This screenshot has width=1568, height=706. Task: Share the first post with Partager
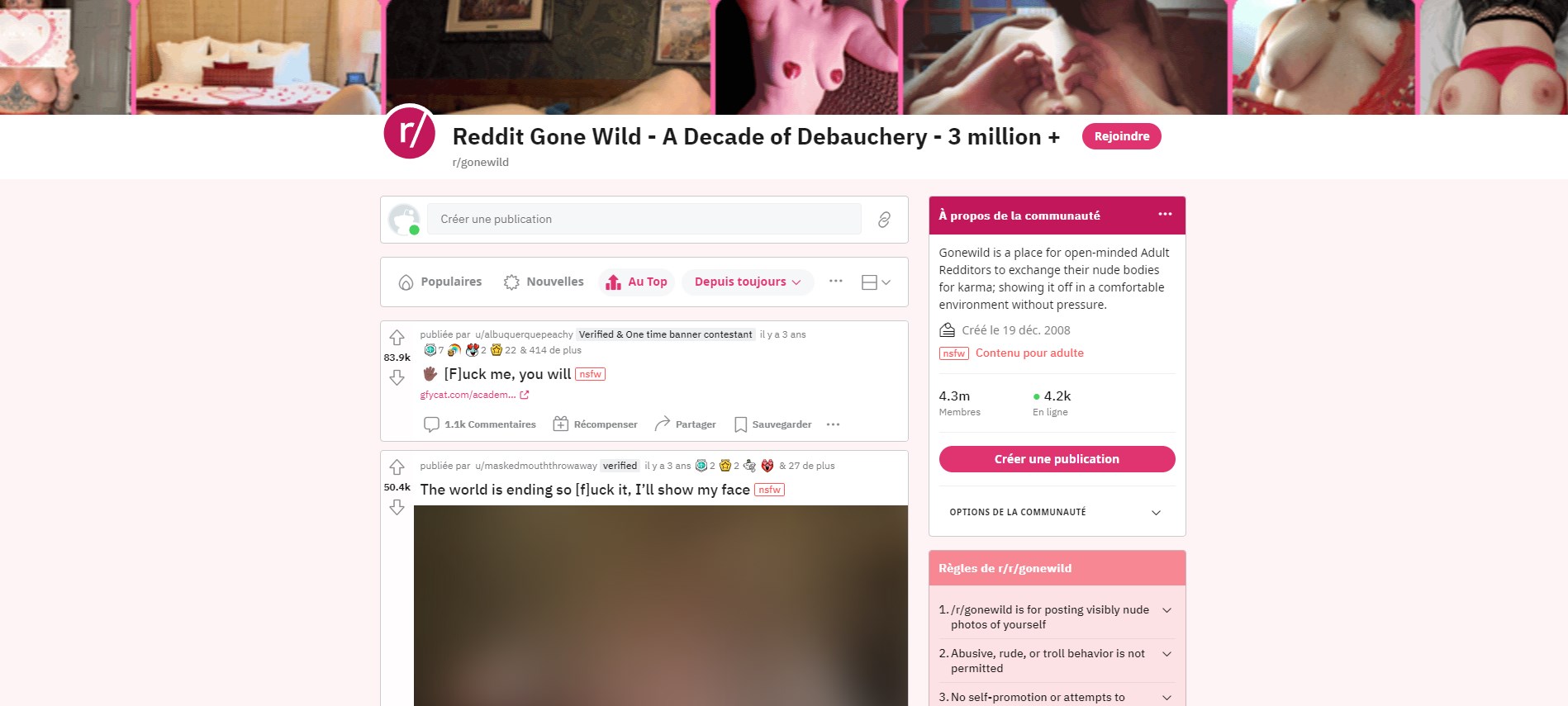coord(686,424)
